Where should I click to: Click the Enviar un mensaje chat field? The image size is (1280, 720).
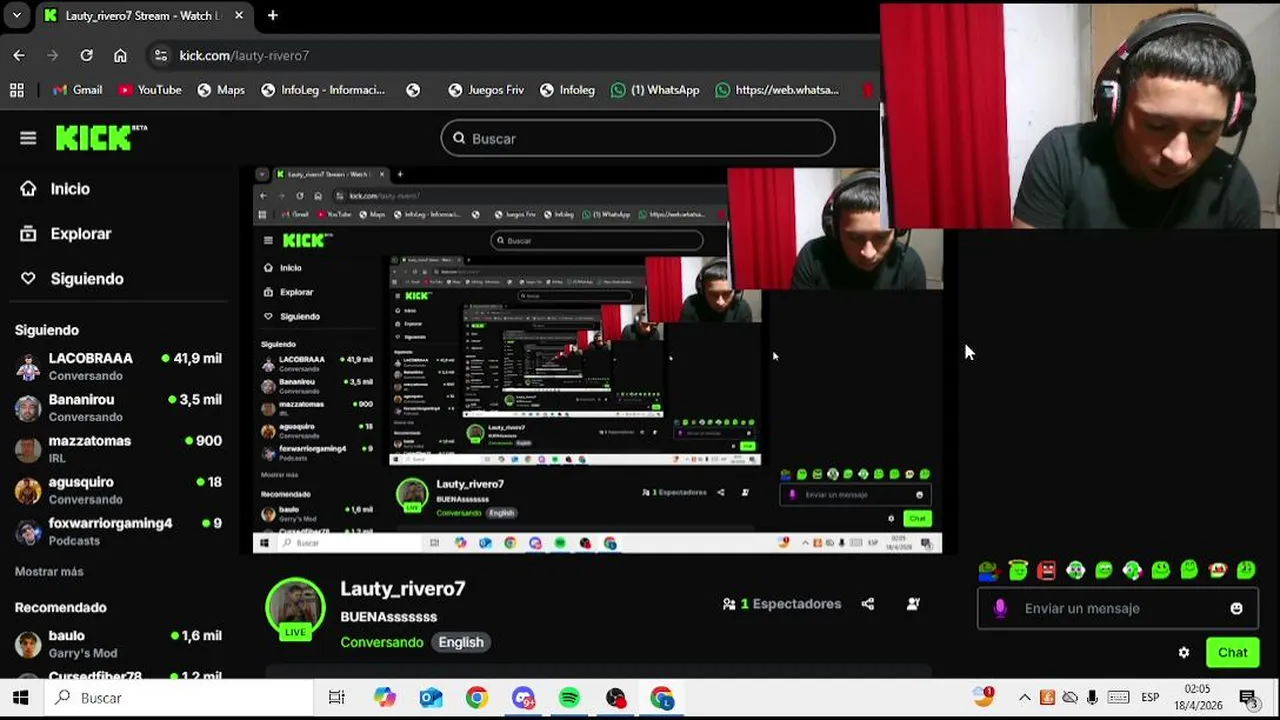[x=1118, y=608]
